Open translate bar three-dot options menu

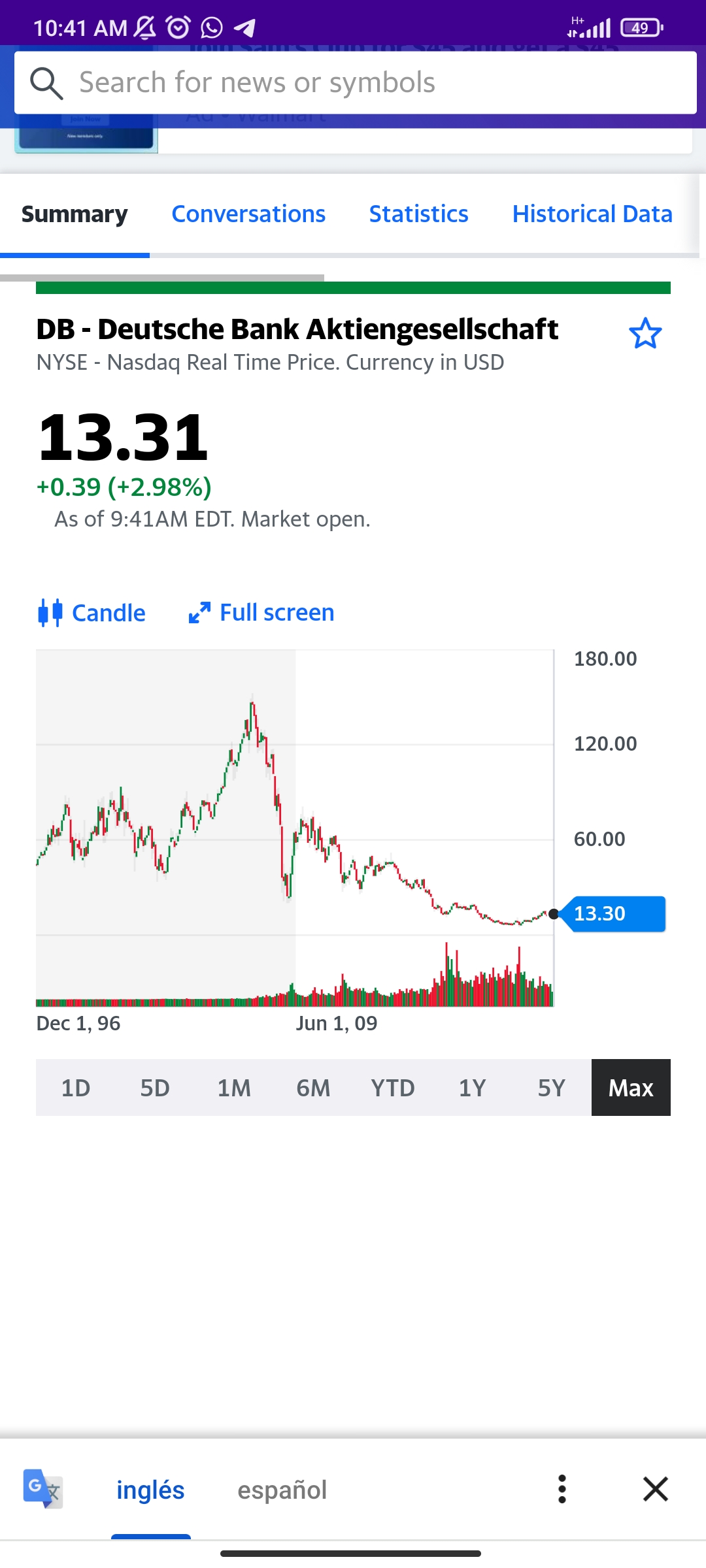click(562, 1489)
